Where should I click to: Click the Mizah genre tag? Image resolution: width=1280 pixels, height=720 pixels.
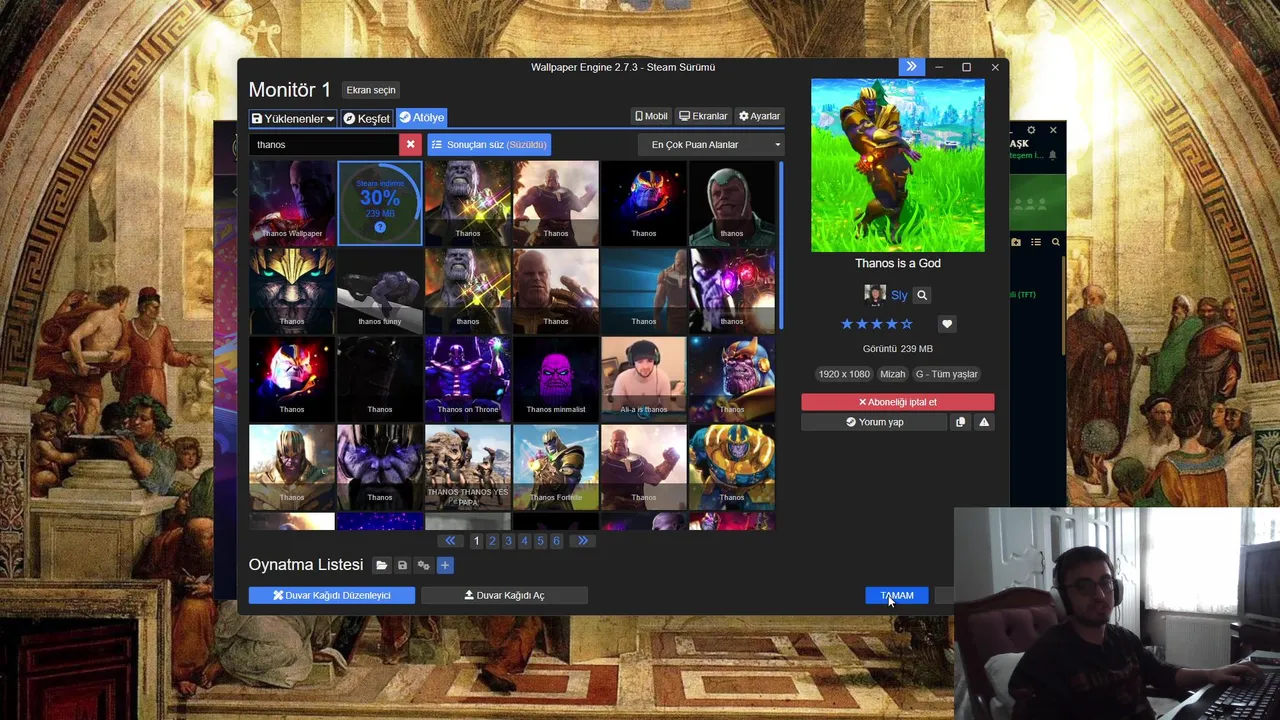point(892,374)
